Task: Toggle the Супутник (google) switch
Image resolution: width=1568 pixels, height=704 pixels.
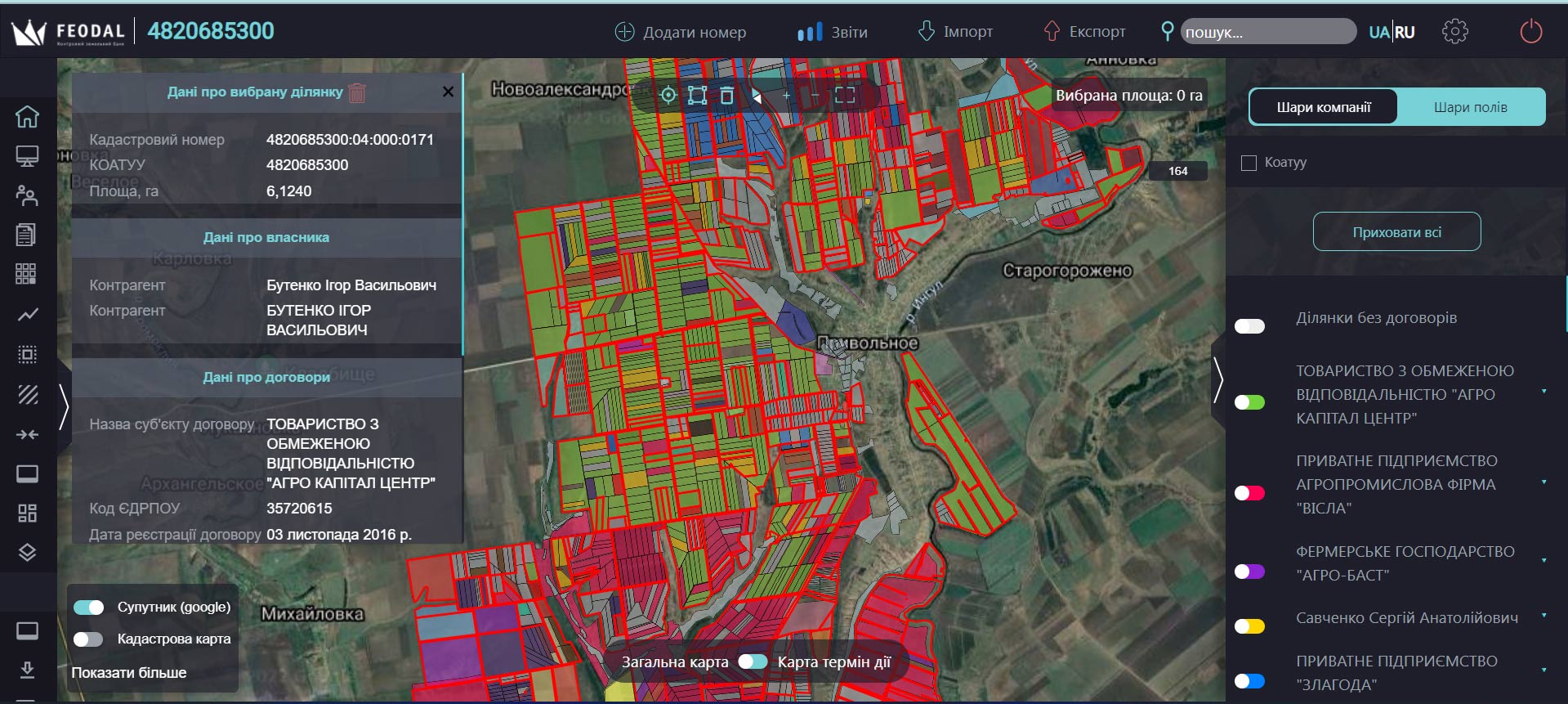Action: 89,608
